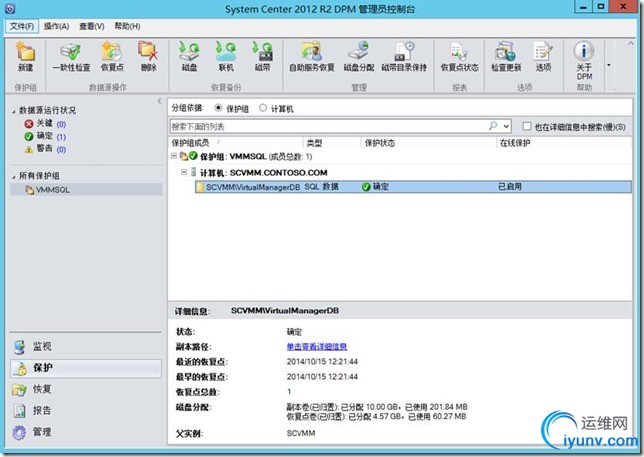Select the 磁盘 backup icon
Screen dimensions: 644x457
[189, 57]
